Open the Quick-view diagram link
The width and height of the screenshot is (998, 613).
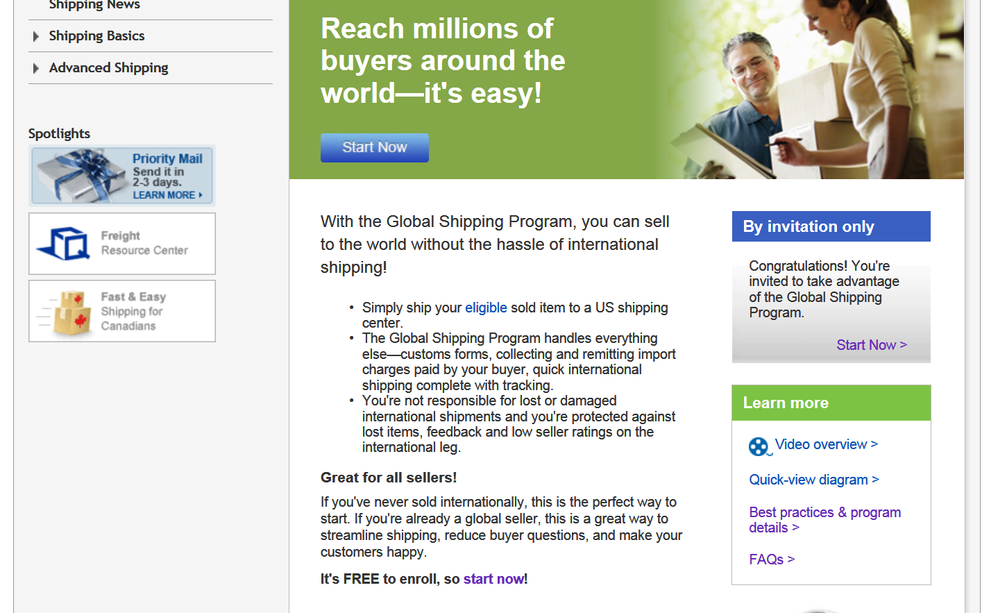coord(814,480)
